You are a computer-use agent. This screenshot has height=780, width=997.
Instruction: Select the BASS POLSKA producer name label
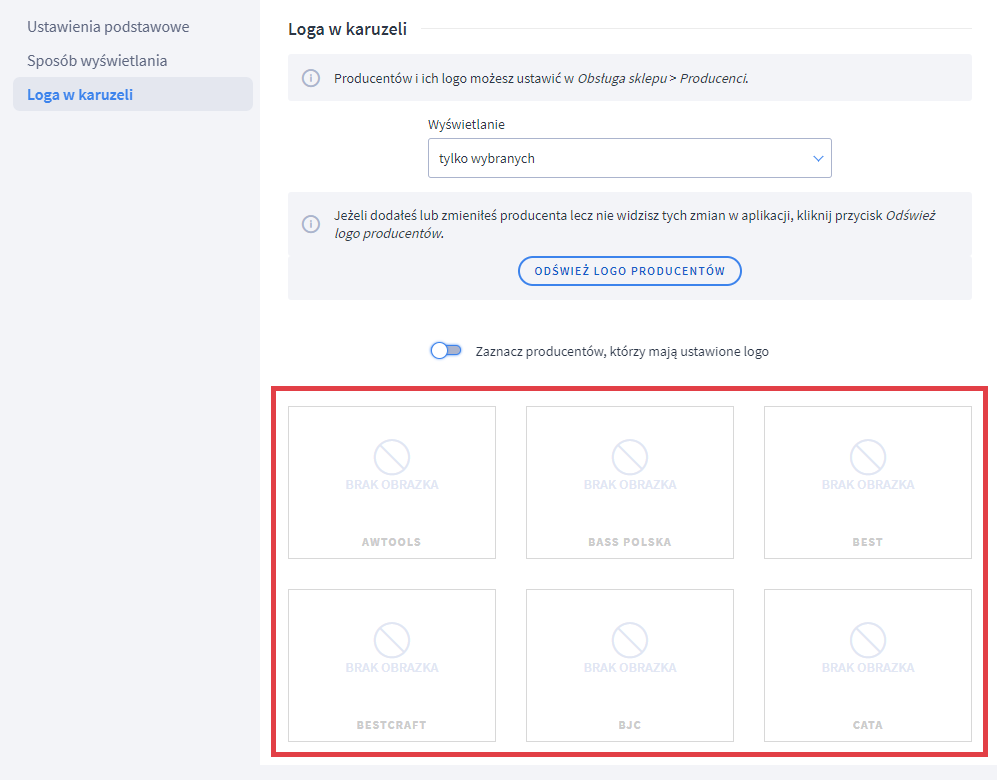[630, 542]
